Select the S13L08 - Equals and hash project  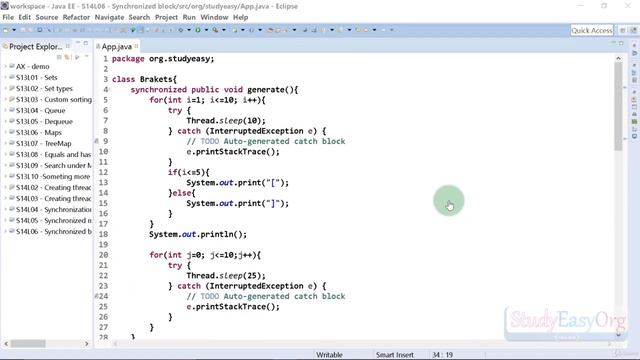(53, 154)
